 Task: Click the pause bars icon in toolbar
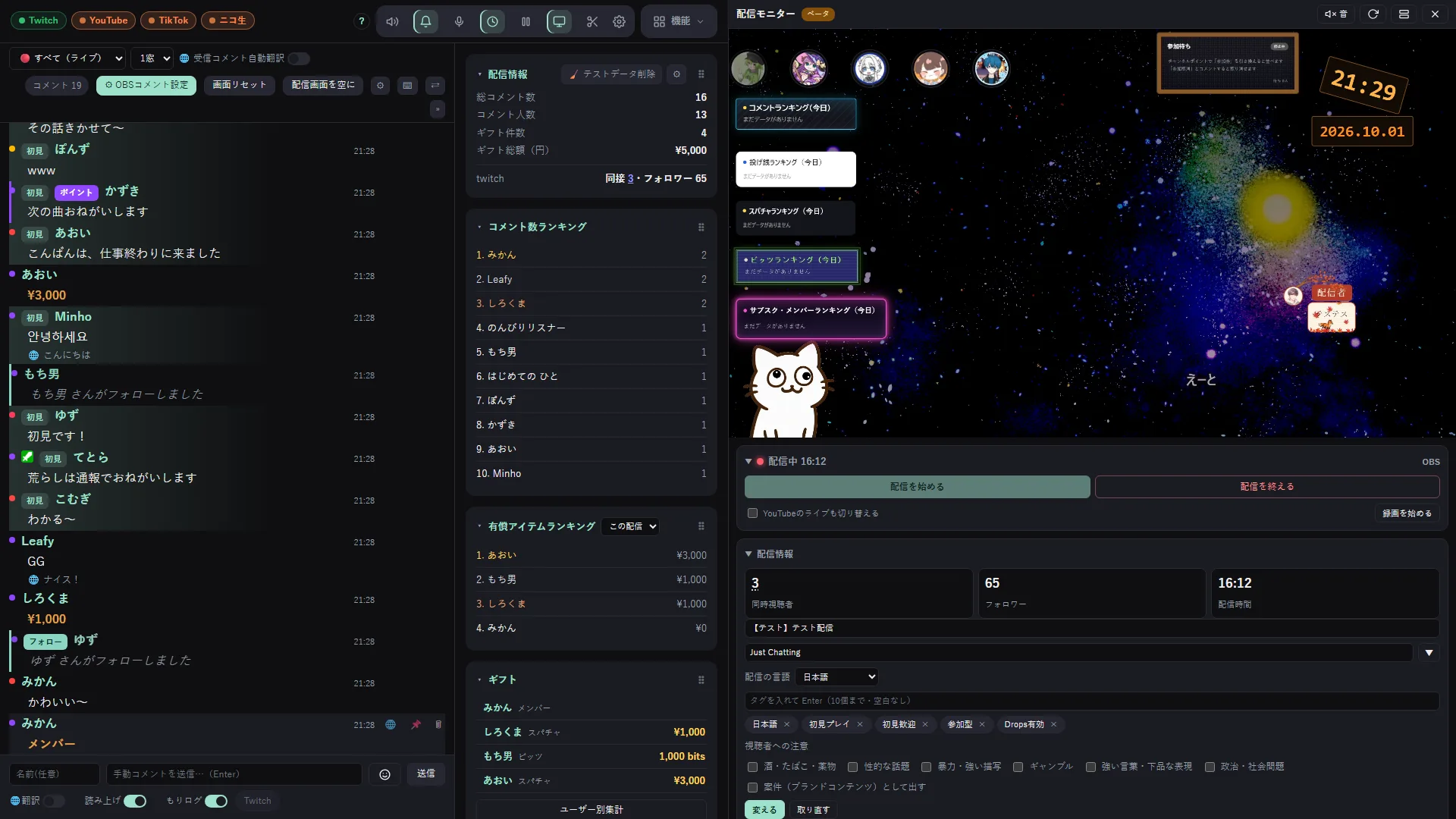526,21
